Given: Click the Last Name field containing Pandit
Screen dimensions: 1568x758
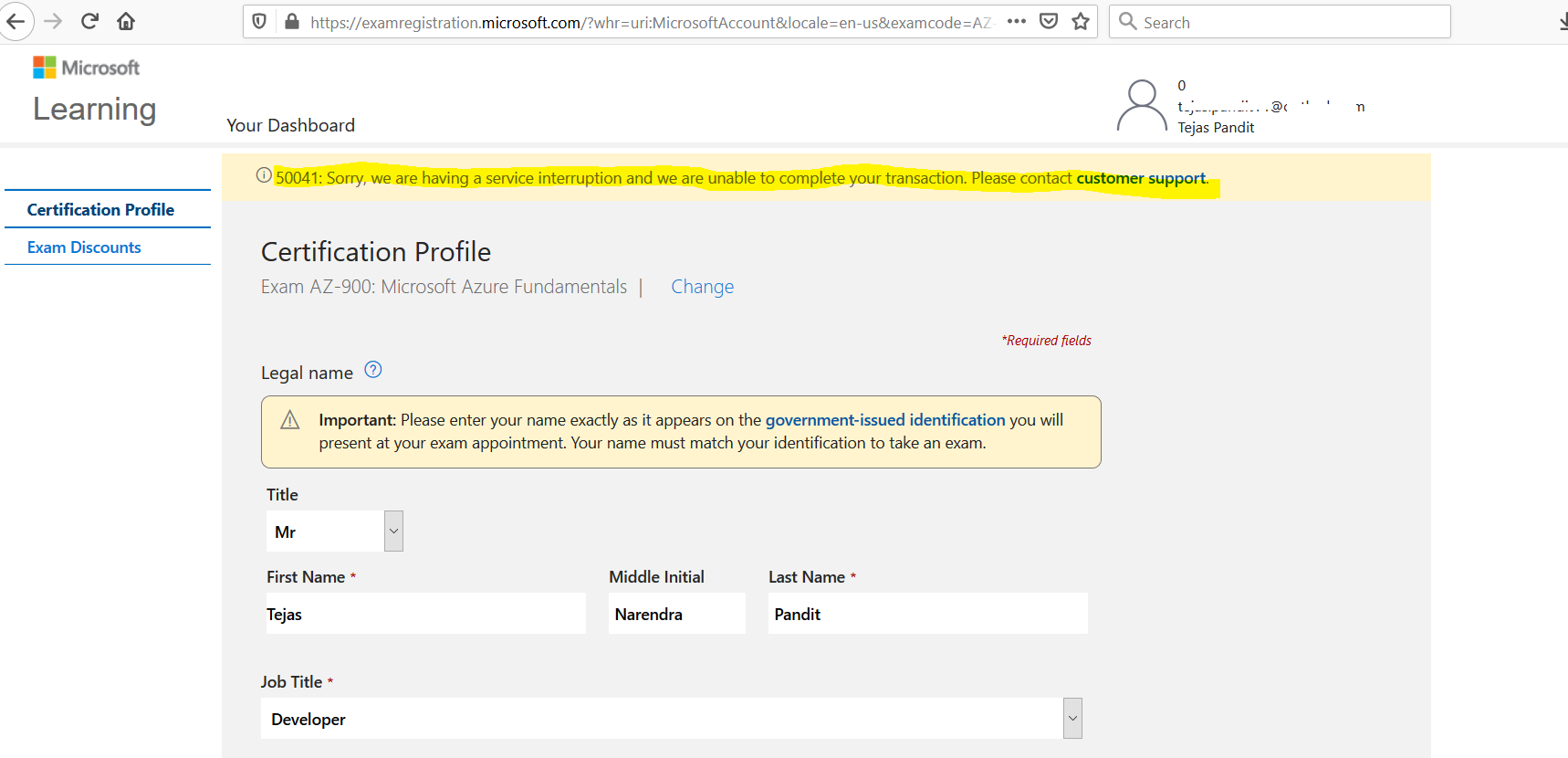Looking at the screenshot, I should [x=928, y=614].
